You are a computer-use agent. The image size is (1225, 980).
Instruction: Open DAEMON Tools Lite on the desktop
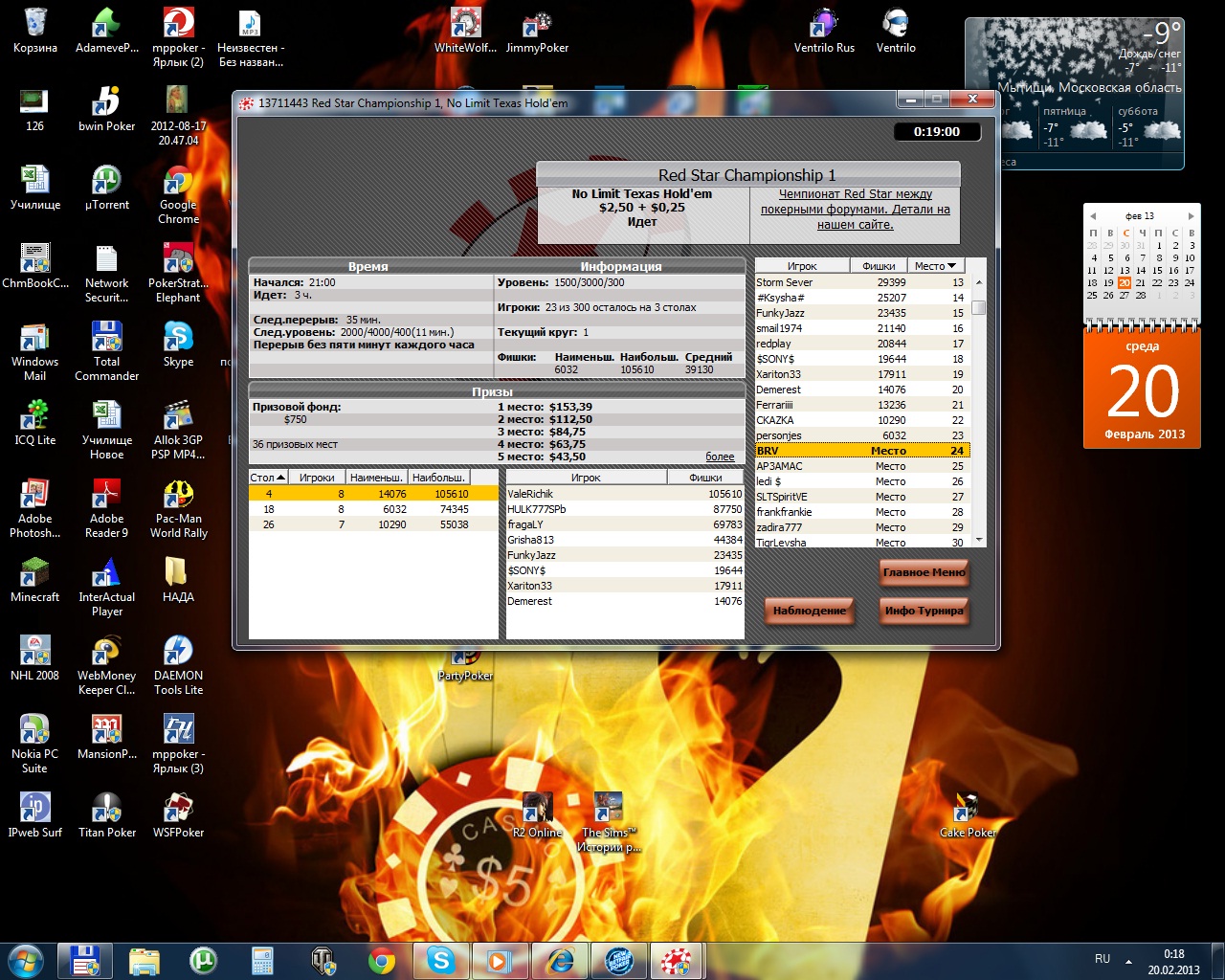click(x=178, y=652)
